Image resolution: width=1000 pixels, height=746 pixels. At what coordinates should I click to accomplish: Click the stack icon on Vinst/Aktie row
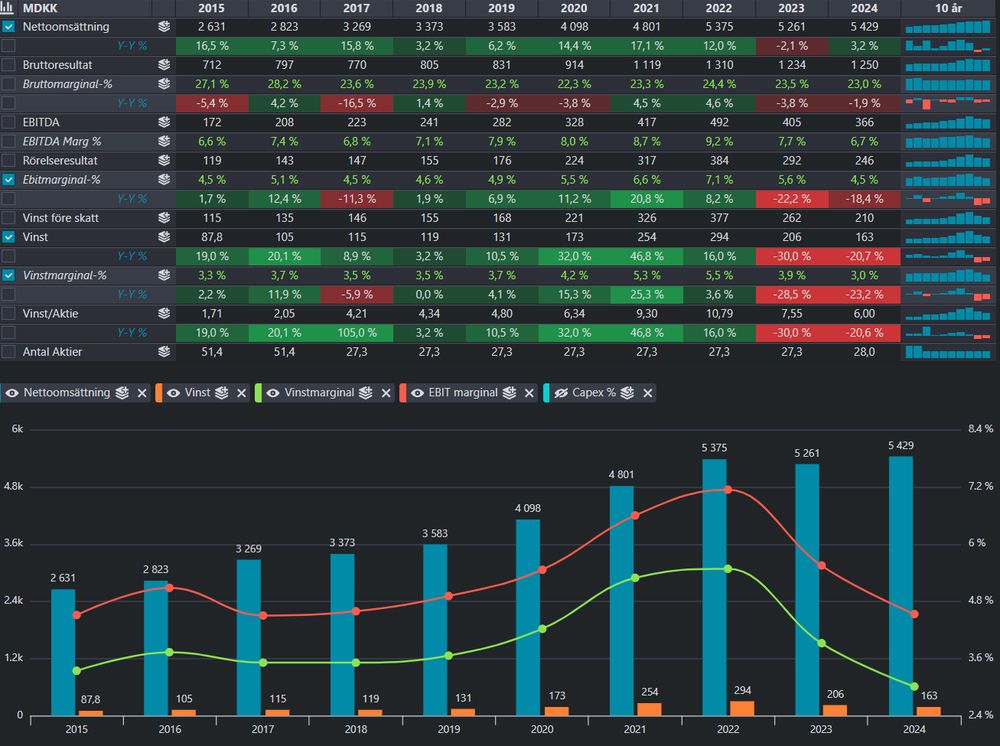point(164,314)
